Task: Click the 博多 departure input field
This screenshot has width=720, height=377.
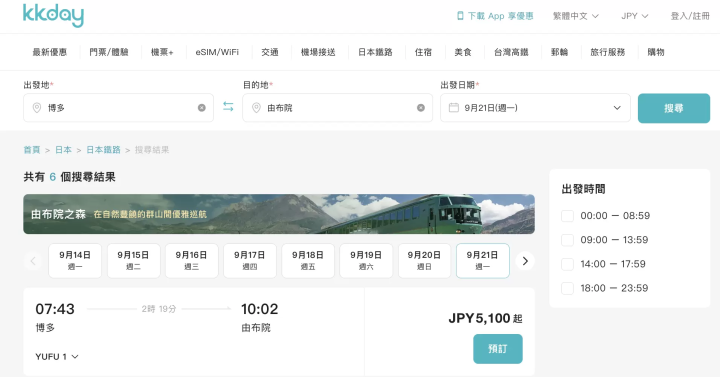Action: click(118, 108)
